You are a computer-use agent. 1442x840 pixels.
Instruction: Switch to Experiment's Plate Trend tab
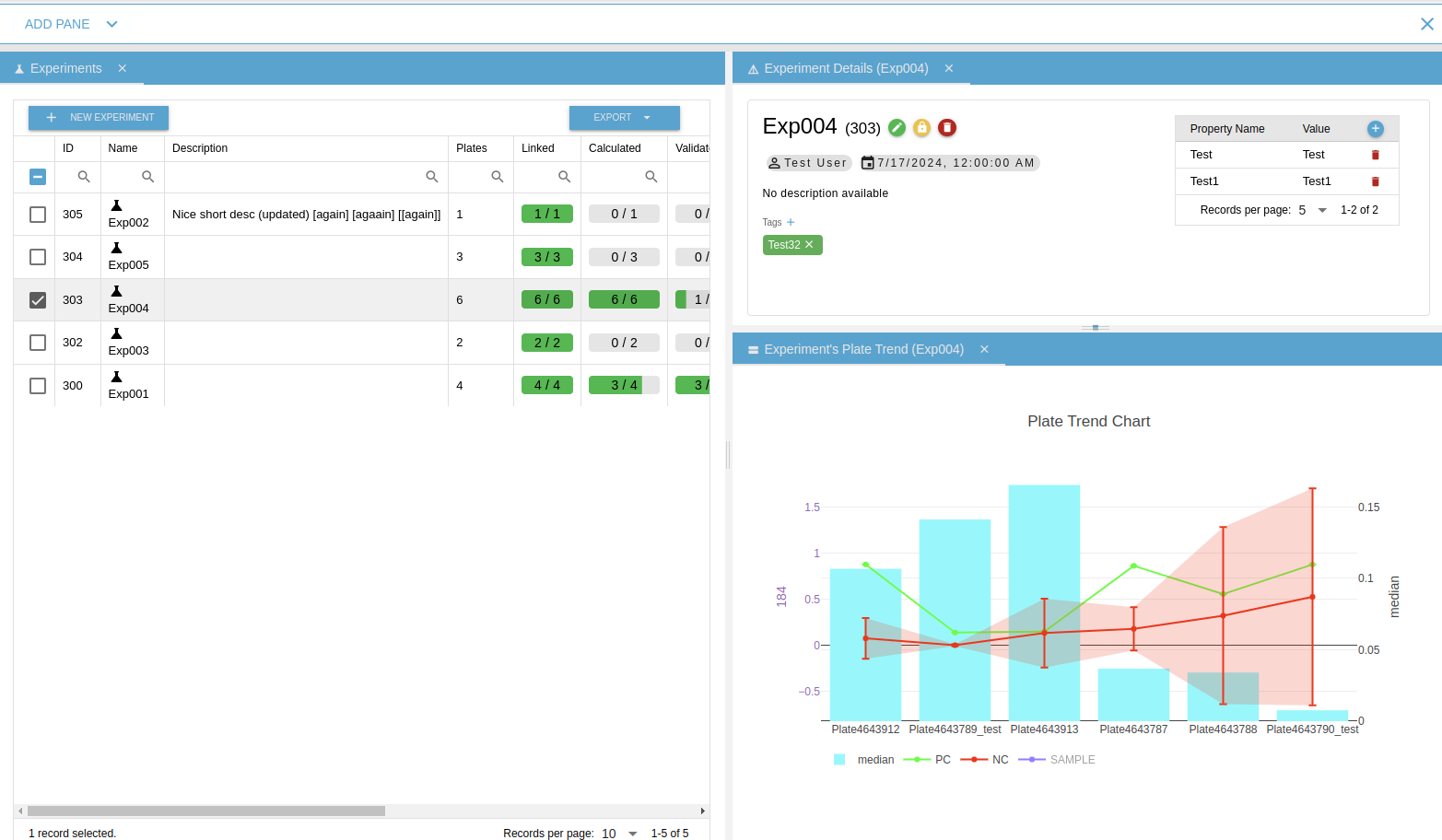click(x=863, y=349)
